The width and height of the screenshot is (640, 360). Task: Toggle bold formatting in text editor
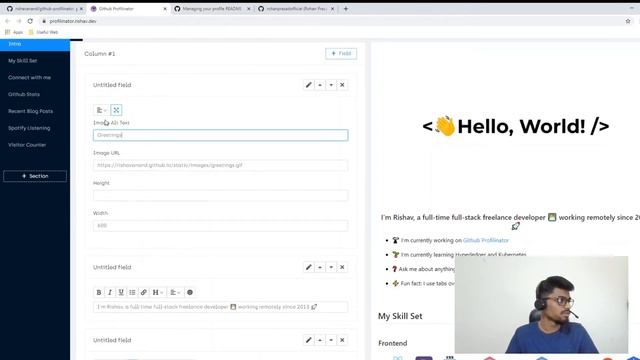click(99, 292)
